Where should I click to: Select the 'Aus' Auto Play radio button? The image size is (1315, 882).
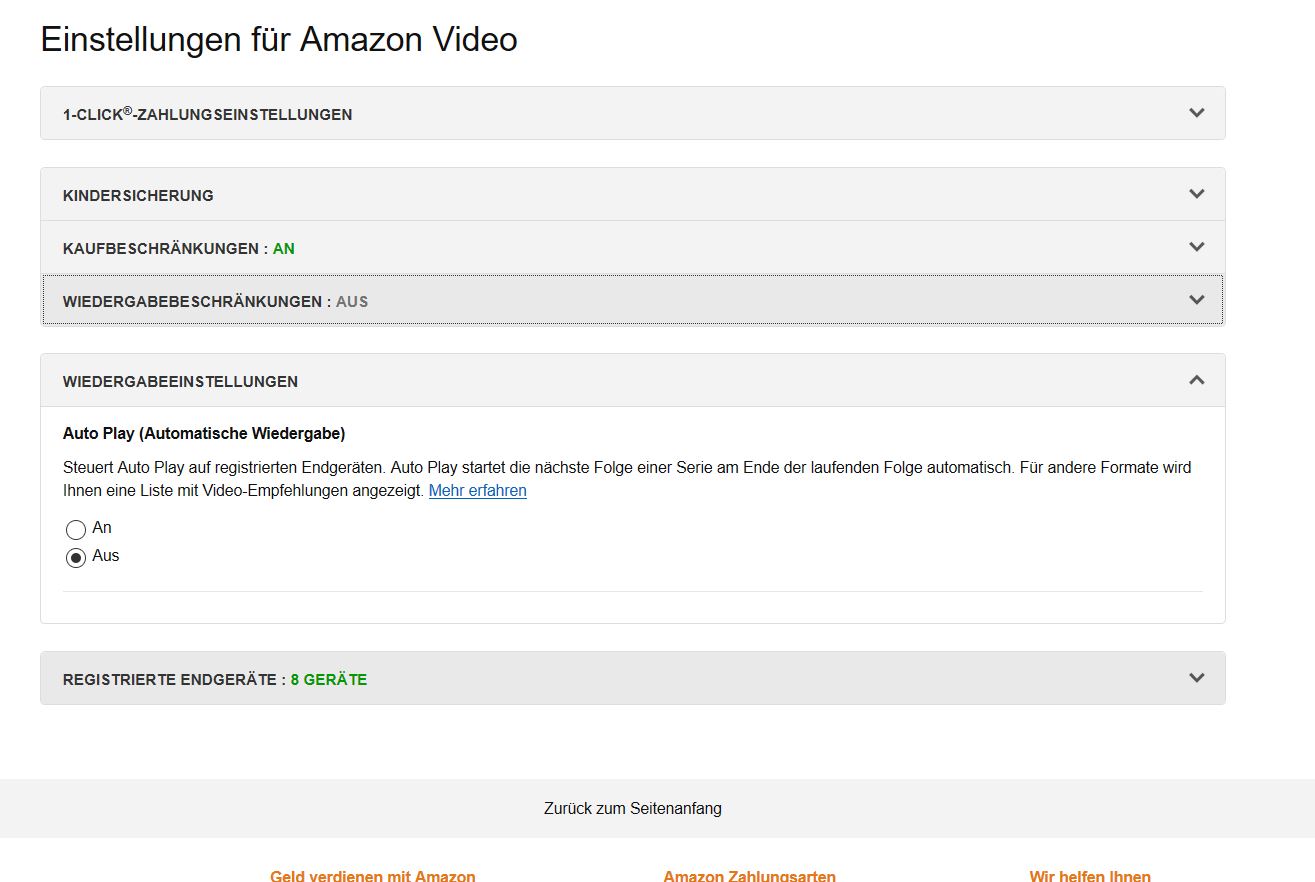coord(76,558)
